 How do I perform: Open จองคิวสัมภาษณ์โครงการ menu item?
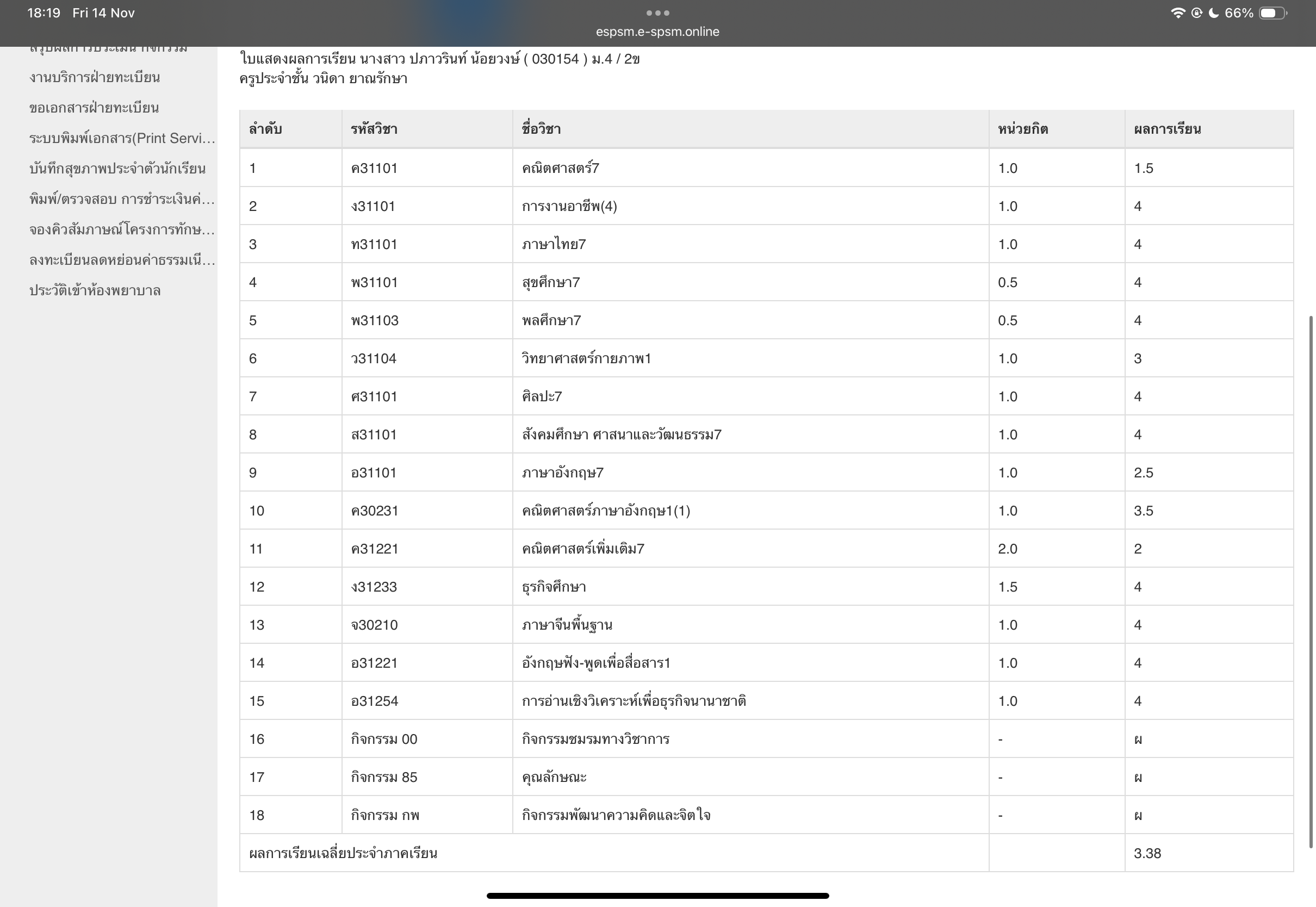(x=122, y=229)
